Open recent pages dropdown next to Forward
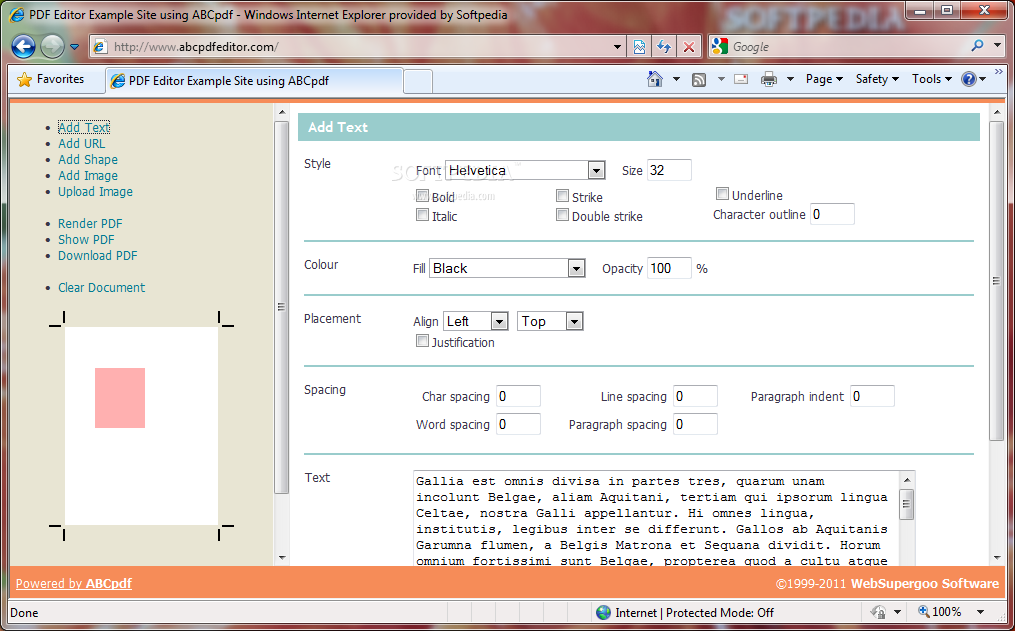The height and width of the screenshot is (631, 1015). 74,47
